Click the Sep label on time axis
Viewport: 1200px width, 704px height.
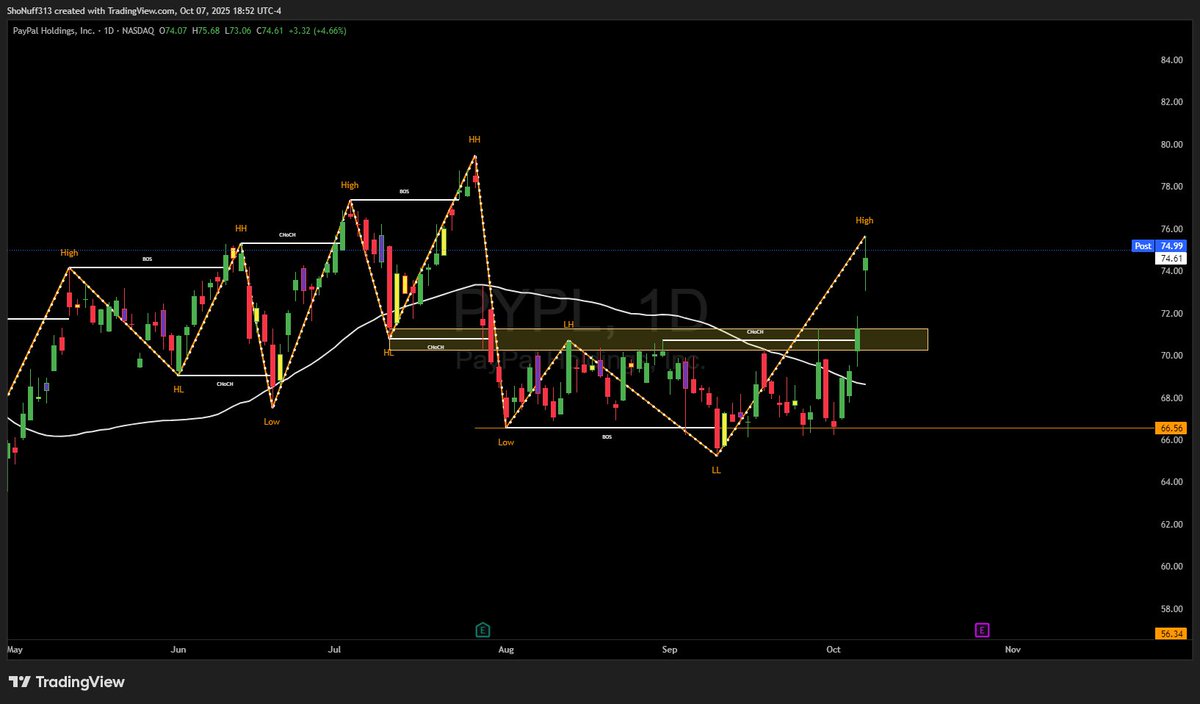point(670,649)
